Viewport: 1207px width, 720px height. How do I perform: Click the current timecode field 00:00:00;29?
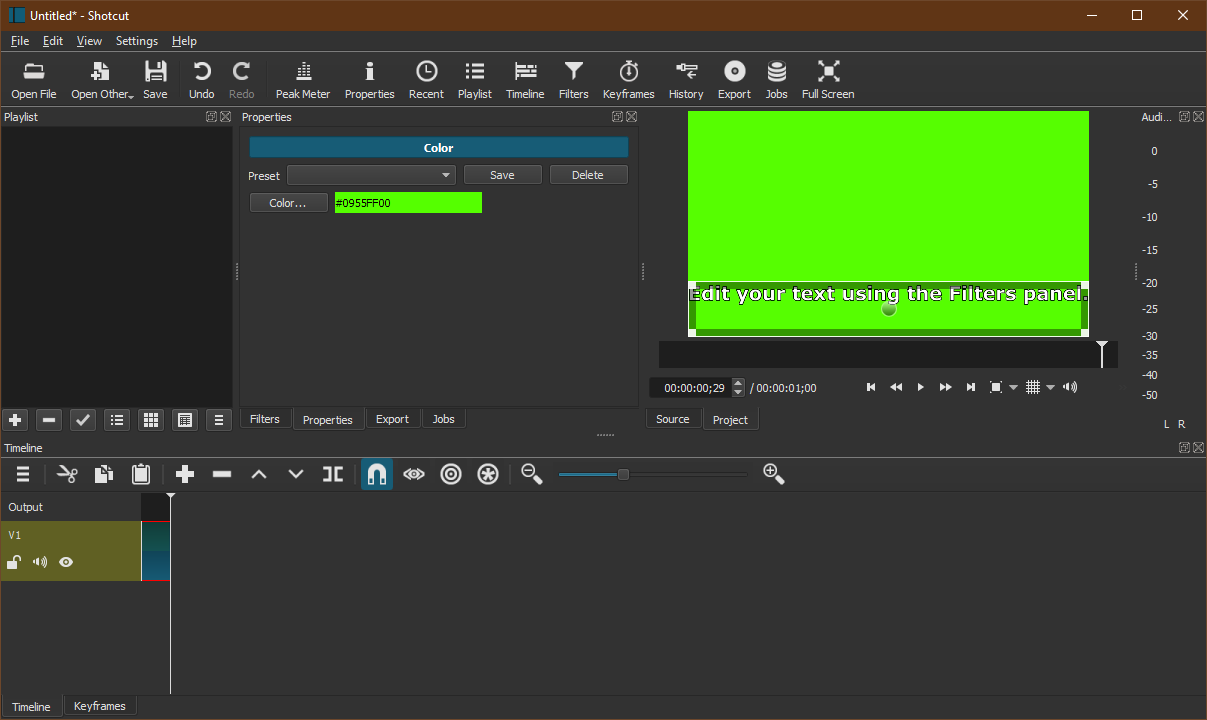pos(690,388)
